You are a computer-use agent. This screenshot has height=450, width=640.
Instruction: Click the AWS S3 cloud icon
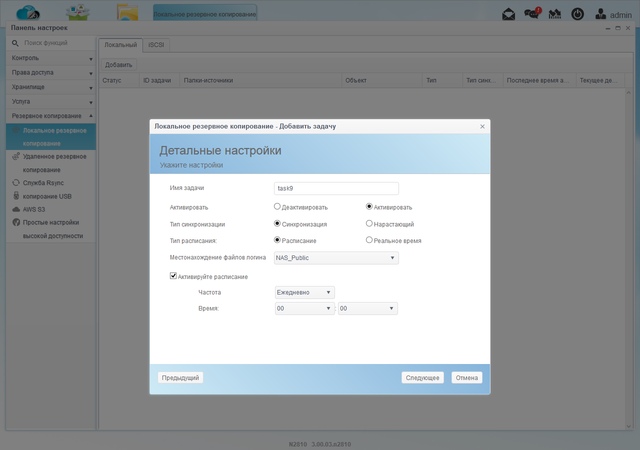click(16, 209)
